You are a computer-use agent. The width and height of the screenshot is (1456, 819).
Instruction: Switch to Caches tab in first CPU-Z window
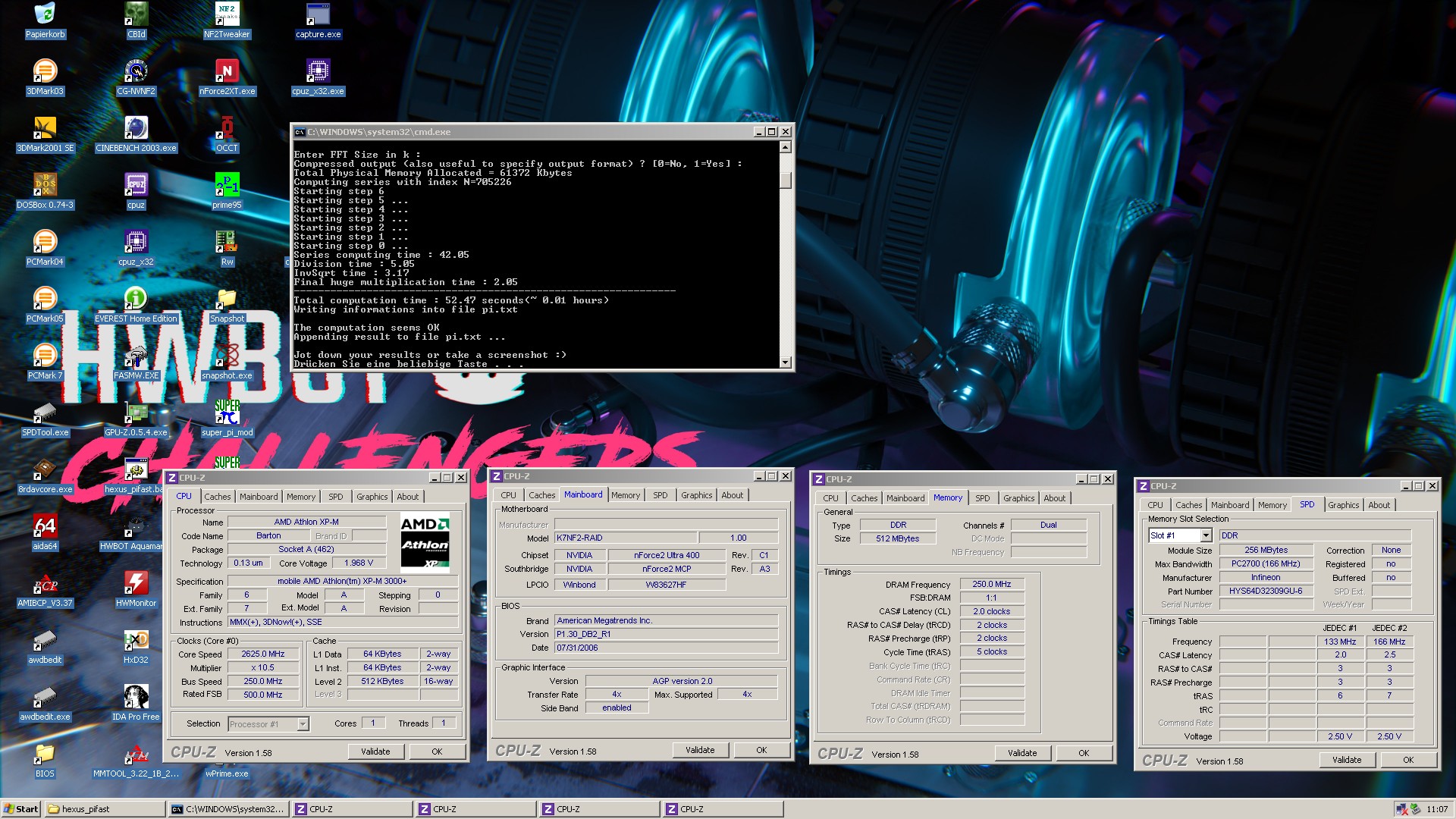218,497
